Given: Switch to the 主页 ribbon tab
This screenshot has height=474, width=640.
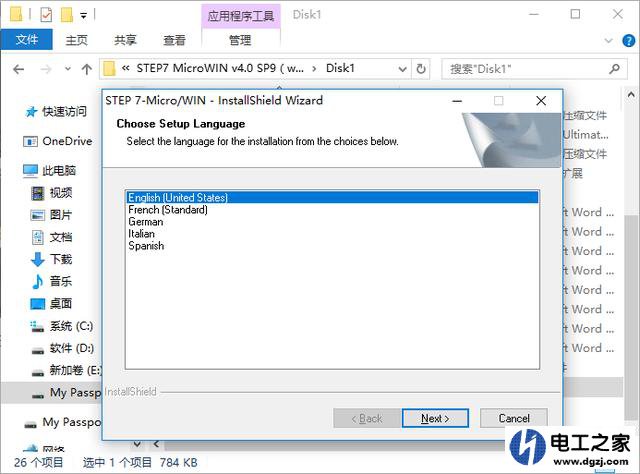Looking at the screenshot, I should point(76,40).
